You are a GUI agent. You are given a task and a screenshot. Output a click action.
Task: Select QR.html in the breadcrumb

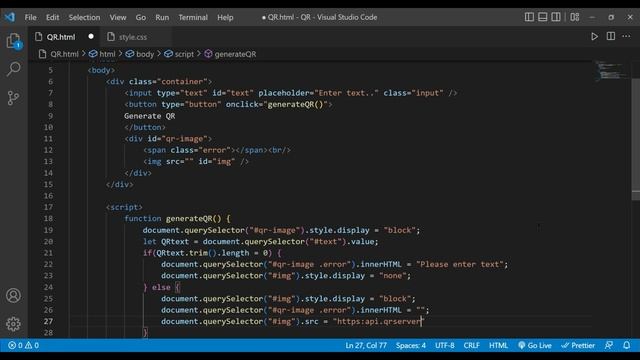point(59,54)
